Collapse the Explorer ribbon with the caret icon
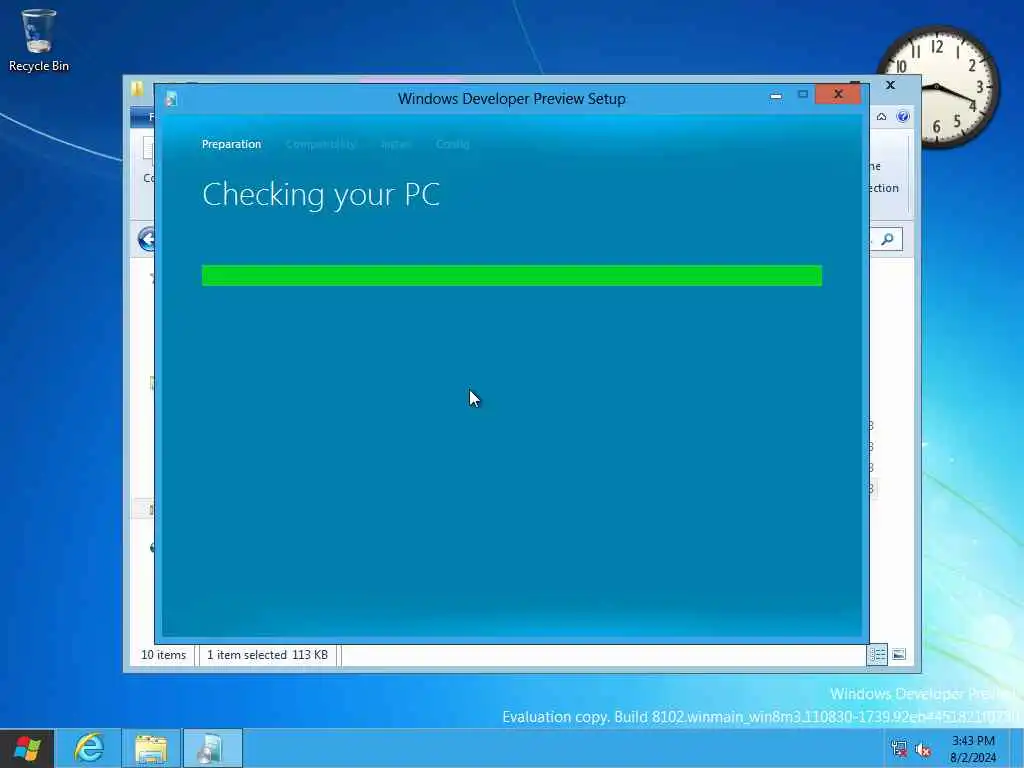This screenshot has width=1024, height=768. point(882,116)
